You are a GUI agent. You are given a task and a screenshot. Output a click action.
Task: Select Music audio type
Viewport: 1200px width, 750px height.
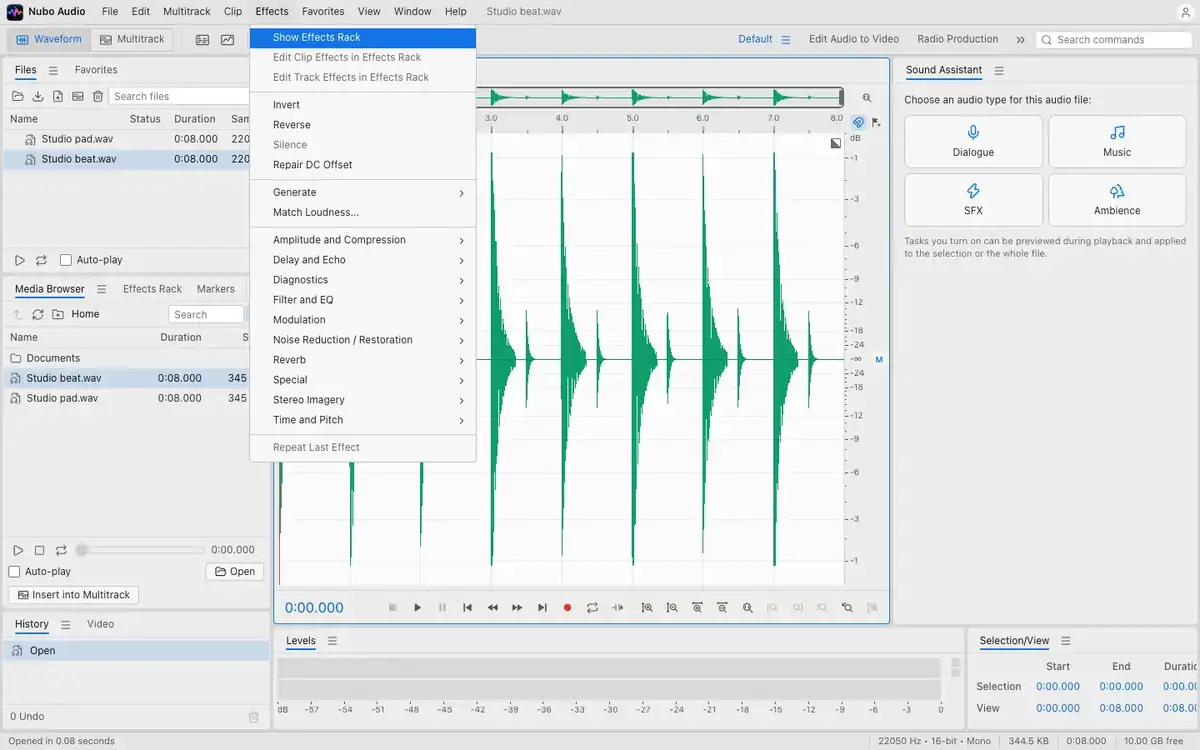point(1117,141)
